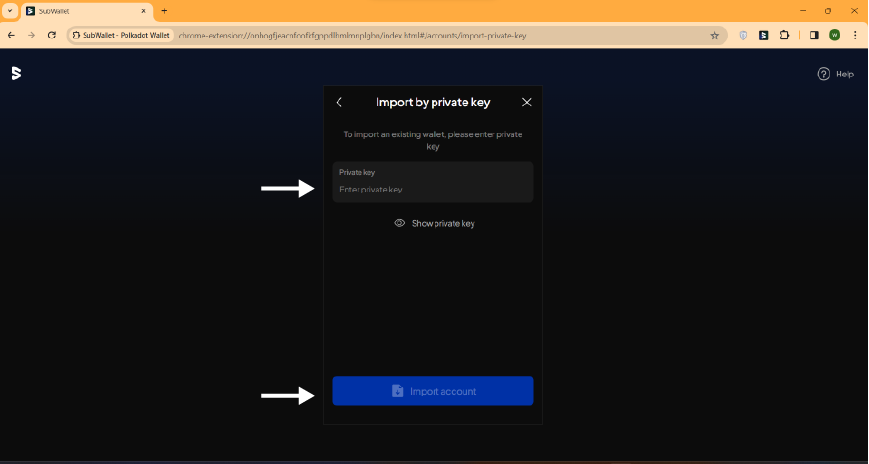Click the SubWallet extension icon in toolbar

764,35
